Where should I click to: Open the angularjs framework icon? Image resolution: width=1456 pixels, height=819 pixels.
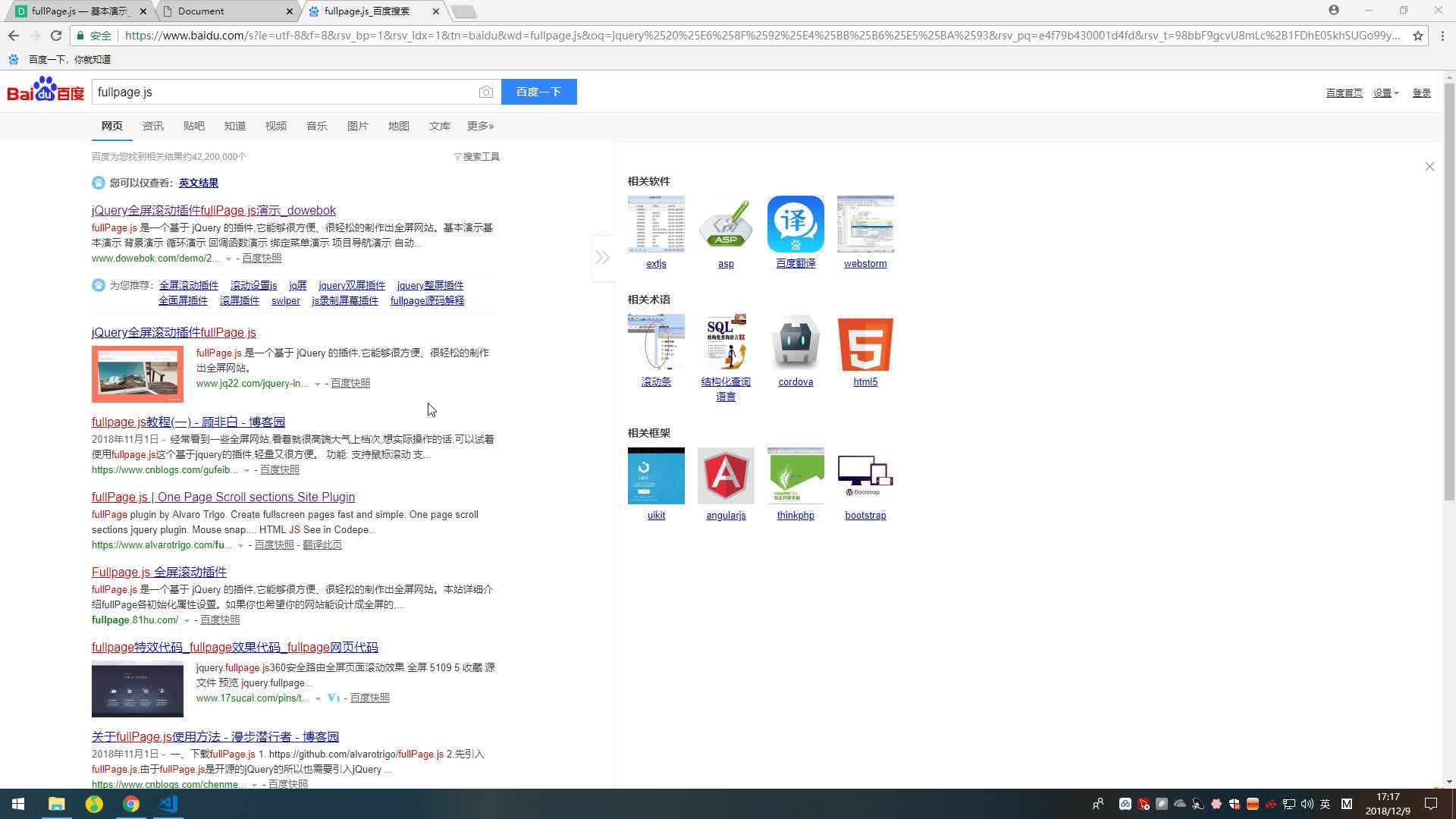(x=726, y=475)
